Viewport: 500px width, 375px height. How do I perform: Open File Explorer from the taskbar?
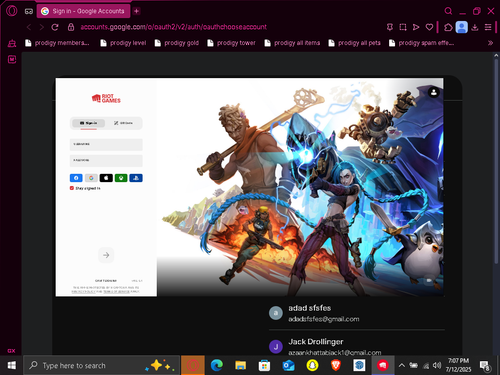(240, 365)
